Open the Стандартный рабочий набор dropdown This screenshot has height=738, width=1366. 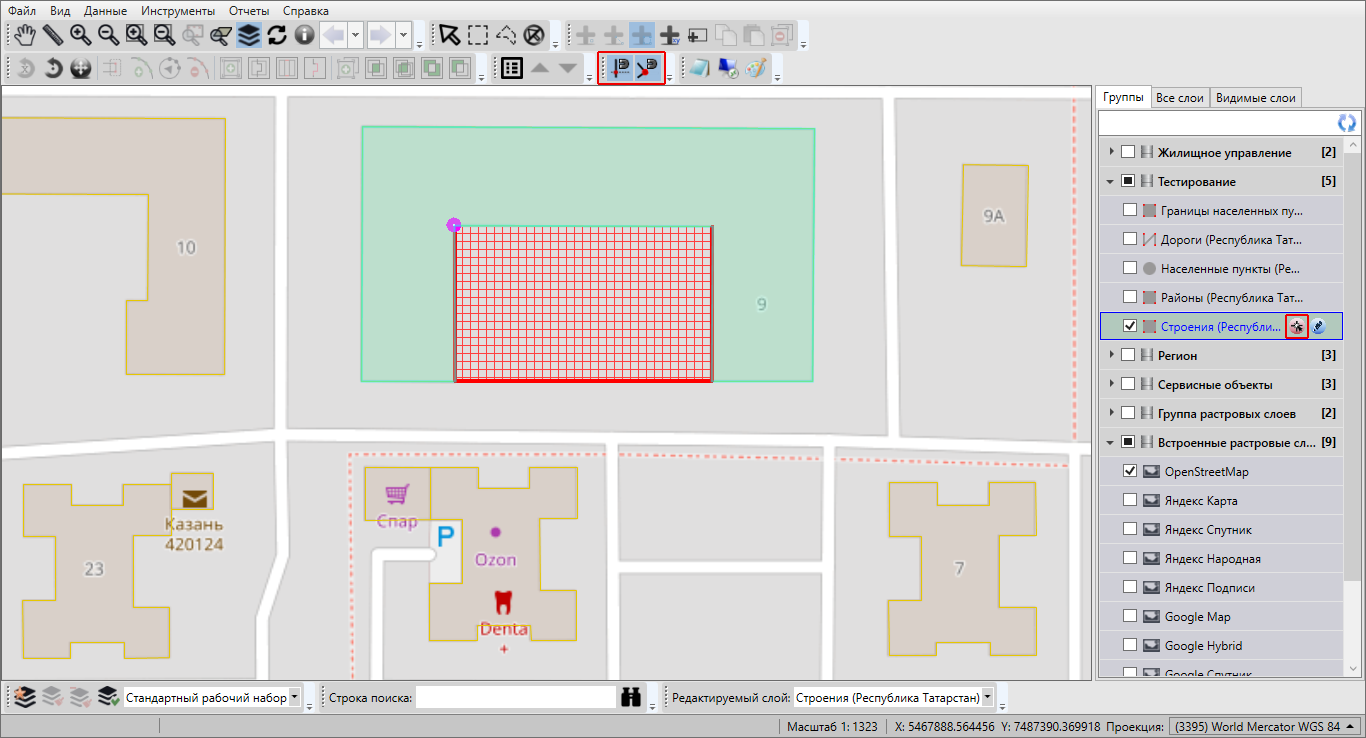(294, 698)
